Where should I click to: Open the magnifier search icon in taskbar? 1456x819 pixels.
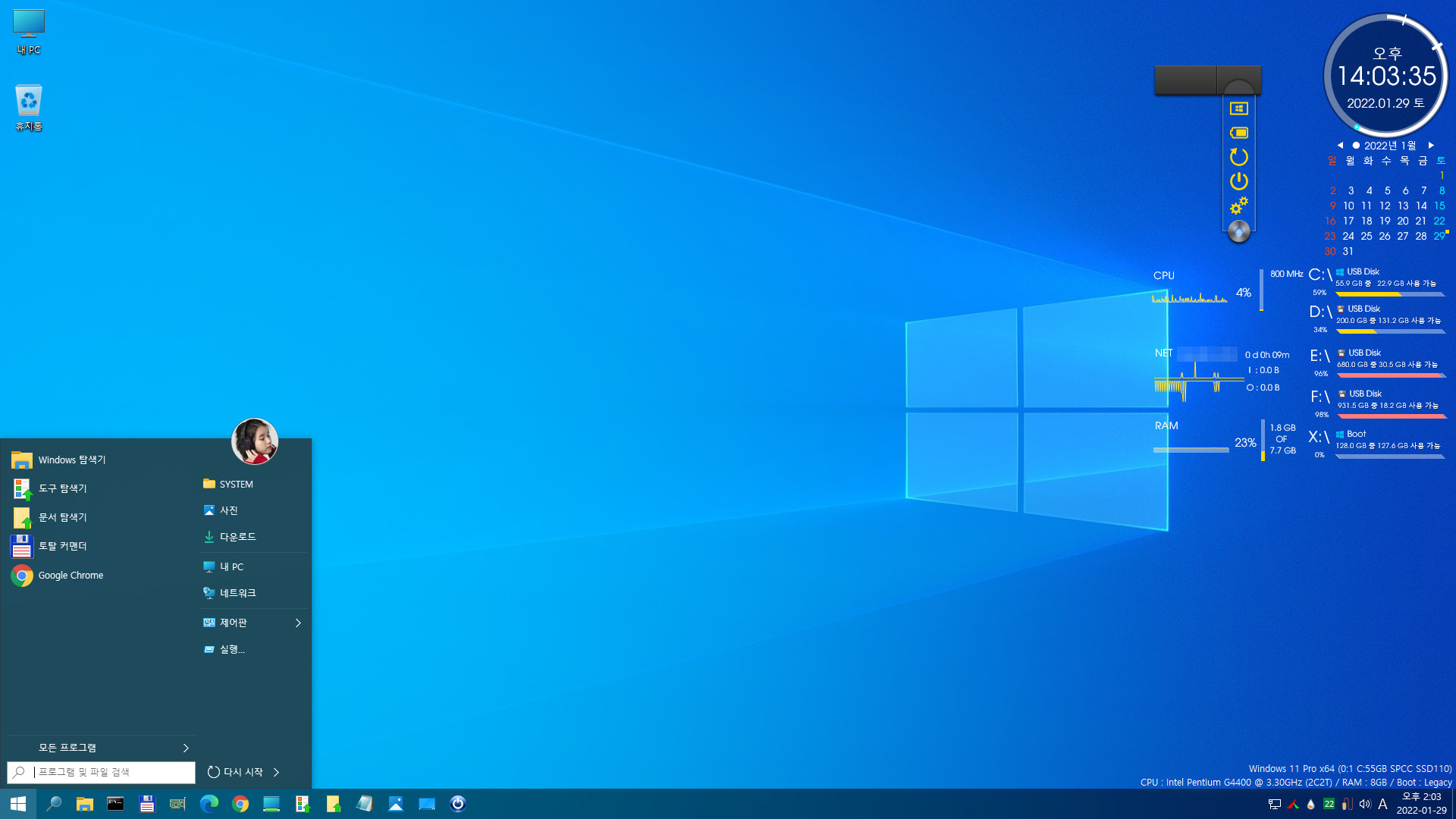[x=54, y=804]
